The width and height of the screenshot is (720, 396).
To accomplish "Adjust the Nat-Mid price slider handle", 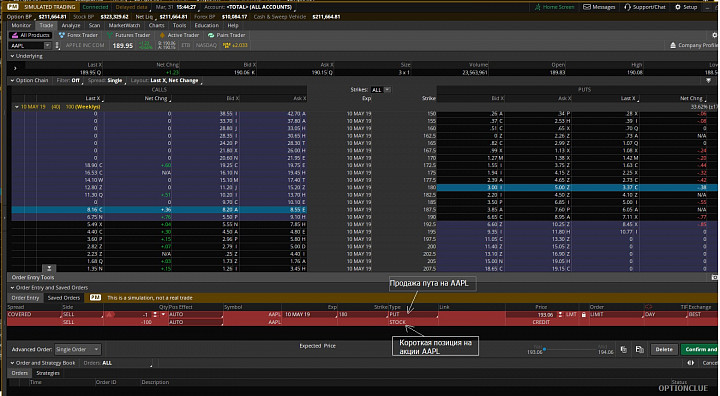I will pyautogui.click(x=545, y=349).
